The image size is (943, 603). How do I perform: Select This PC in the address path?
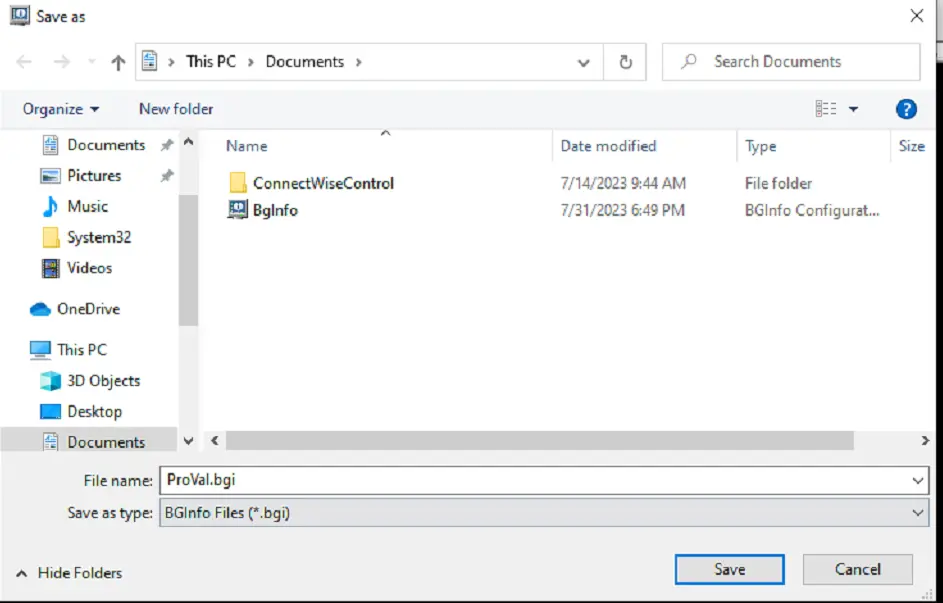pos(210,61)
